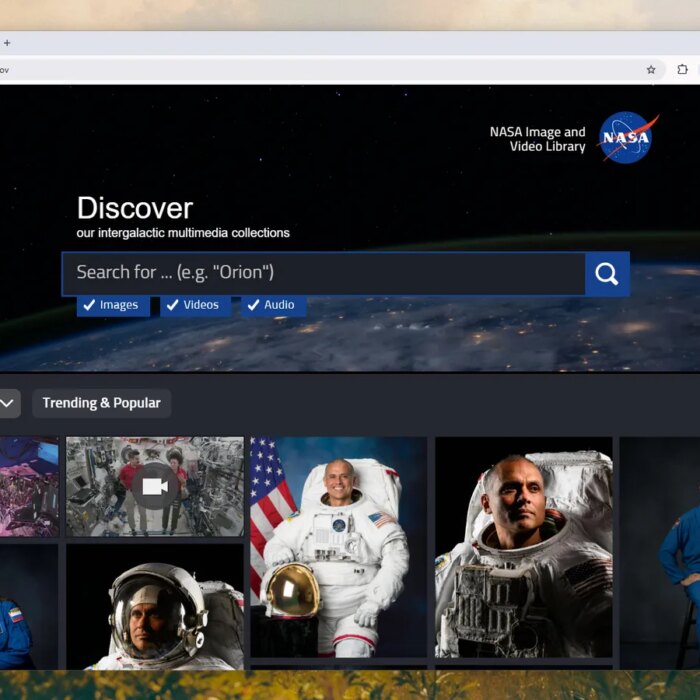Click the magnifier search button
Image resolution: width=700 pixels, height=700 pixels.
pyautogui.click(x=607, y=274)
